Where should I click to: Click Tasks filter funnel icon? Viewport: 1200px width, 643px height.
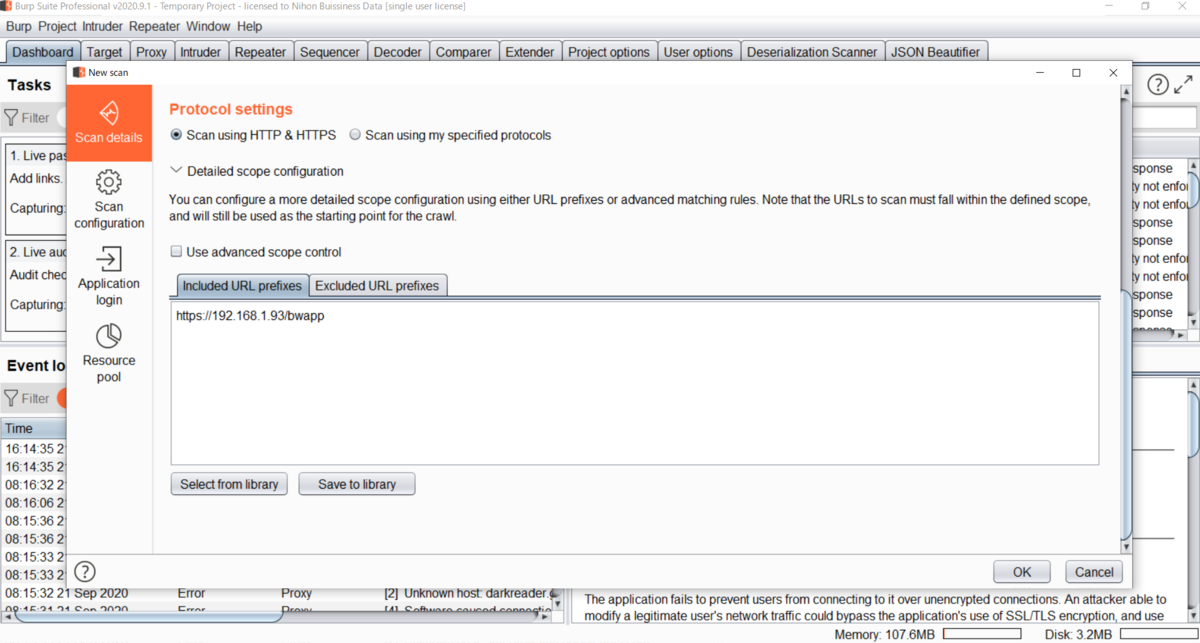click(12, 118)
